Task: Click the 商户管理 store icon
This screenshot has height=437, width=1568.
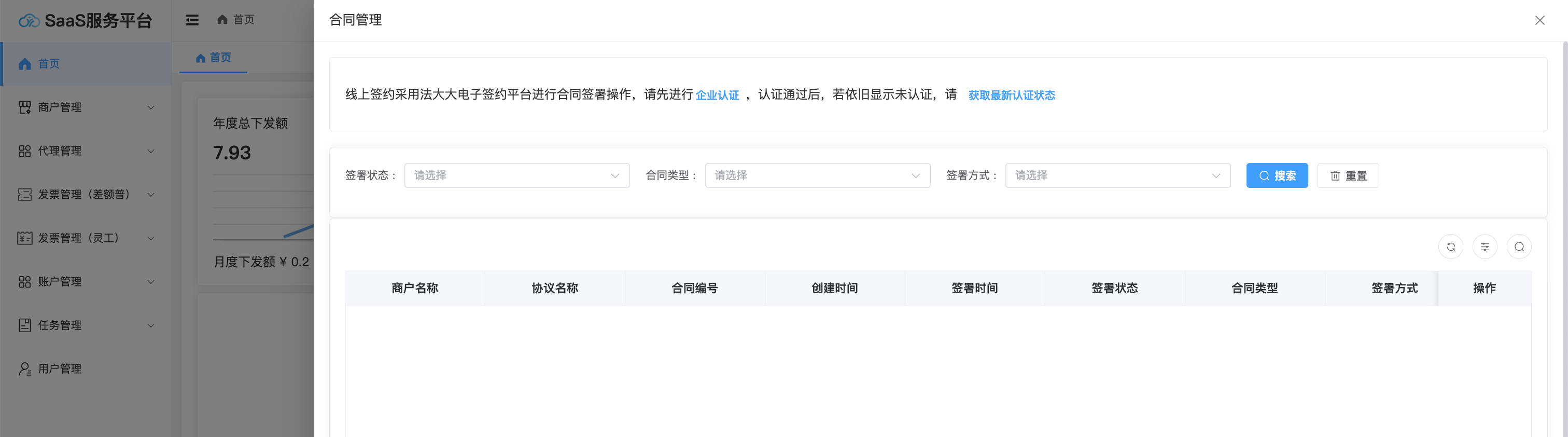Action: [x=24, y=107]
